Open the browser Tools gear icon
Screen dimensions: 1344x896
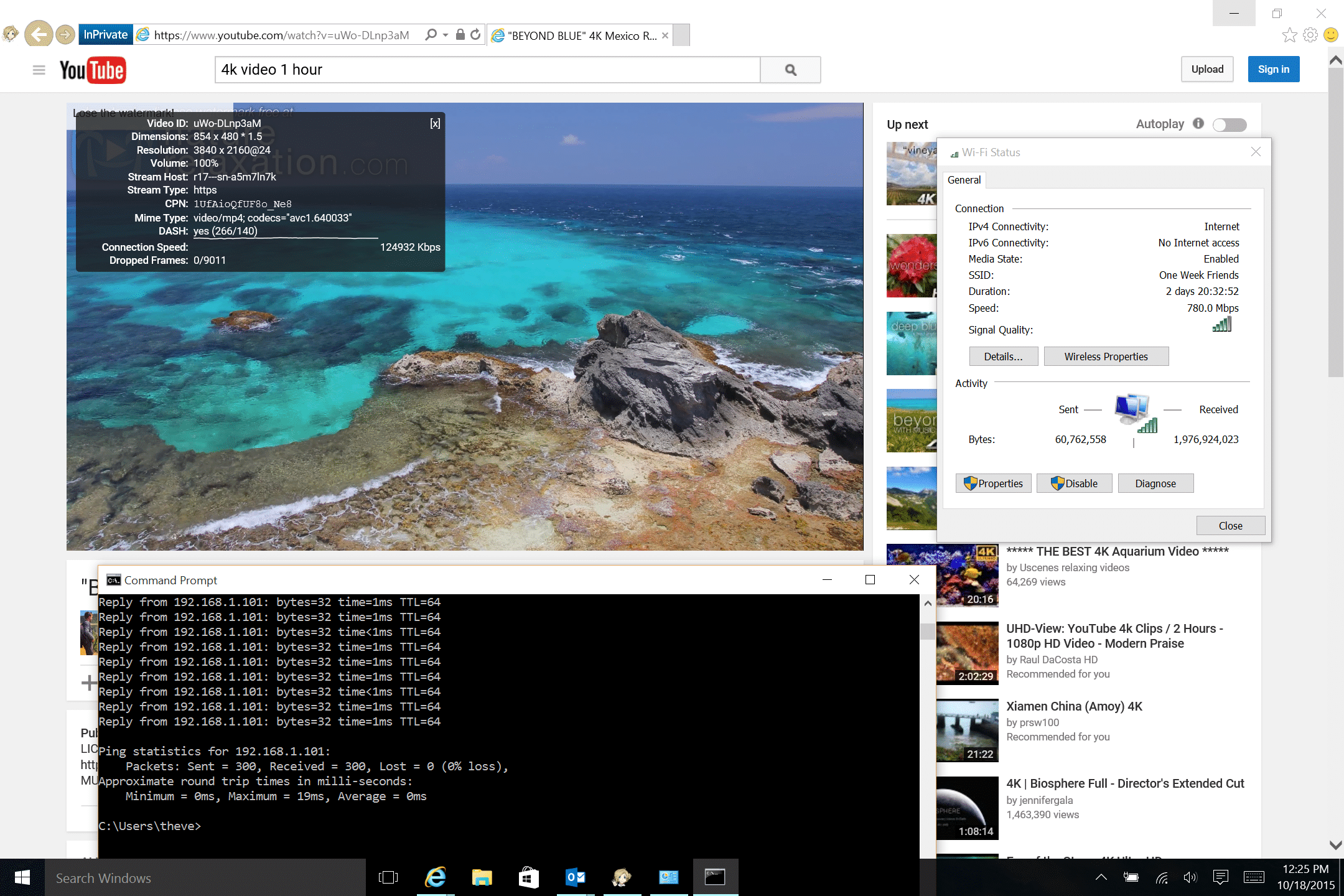click(1310, 35)
